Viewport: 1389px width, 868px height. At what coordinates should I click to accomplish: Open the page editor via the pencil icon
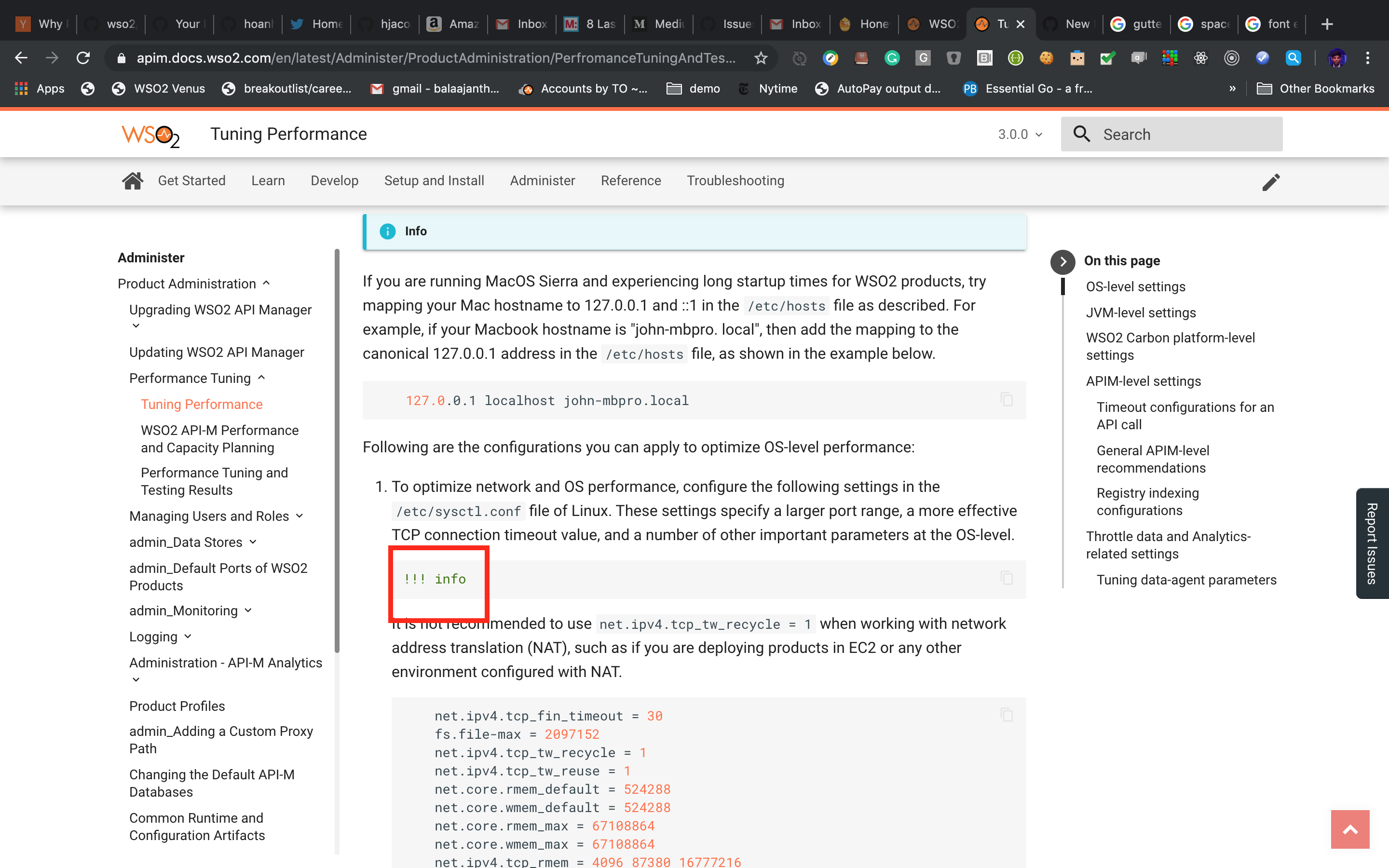click(x=1271, y=181)
